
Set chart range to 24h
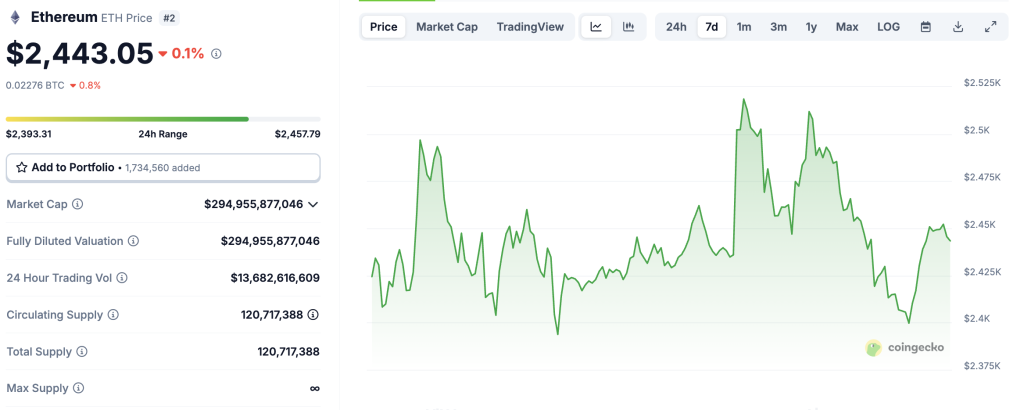[x=676, y=27]
